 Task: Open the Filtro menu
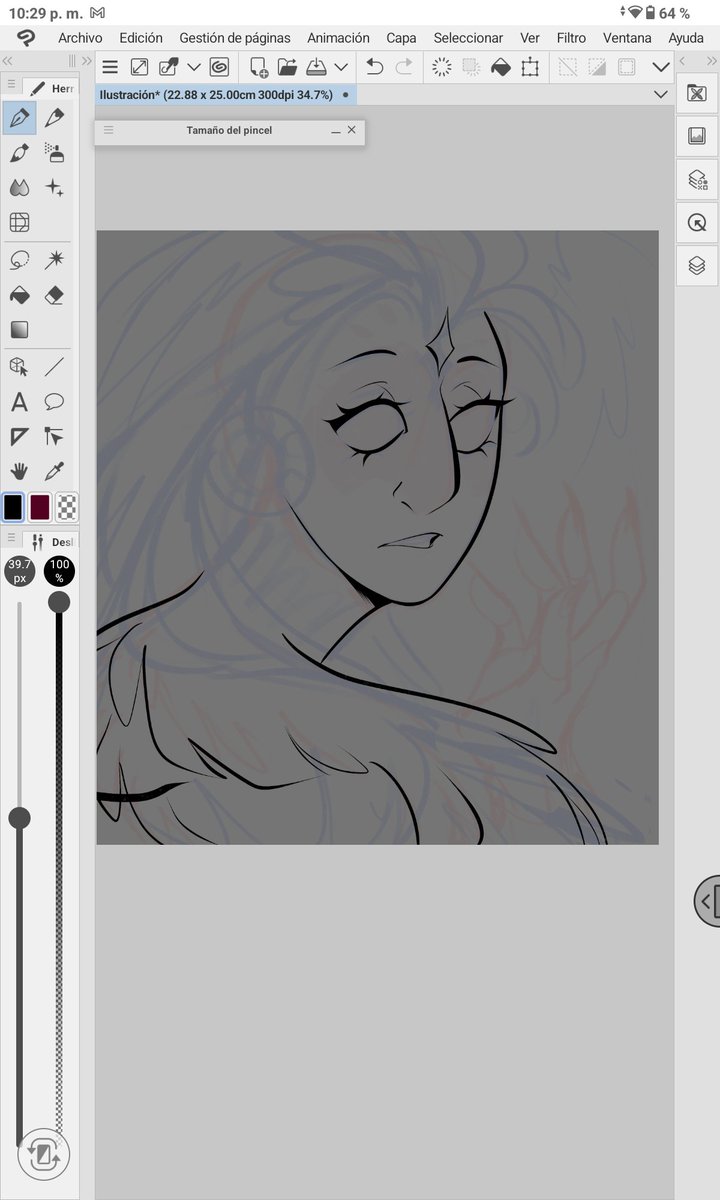coord(571,38)
